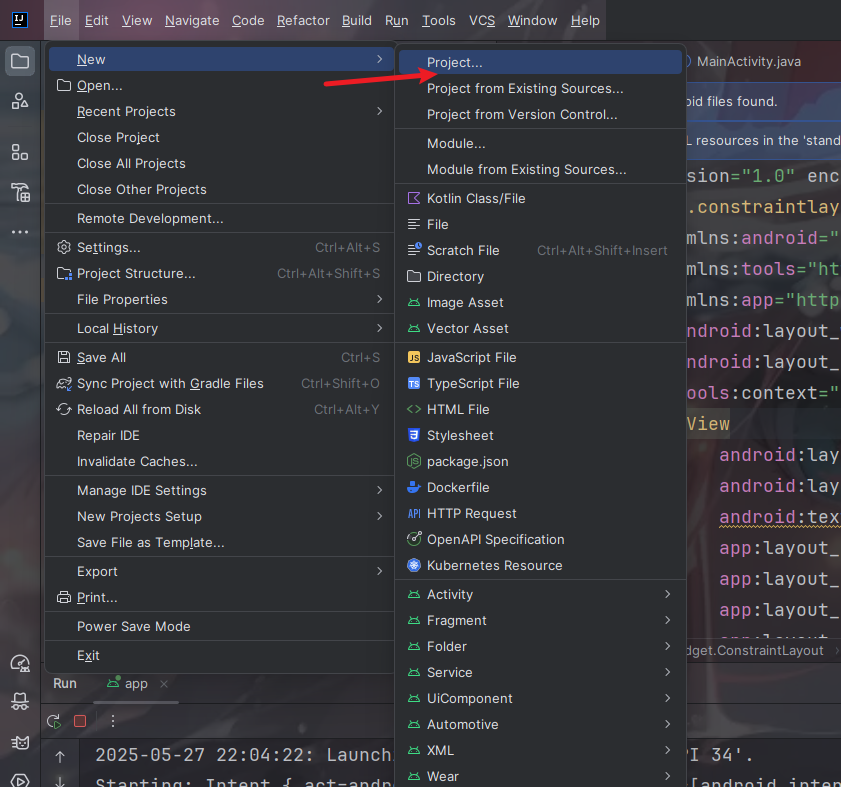Expand the File Properties submenu arrow
The image size is (841, 787).
380,299
